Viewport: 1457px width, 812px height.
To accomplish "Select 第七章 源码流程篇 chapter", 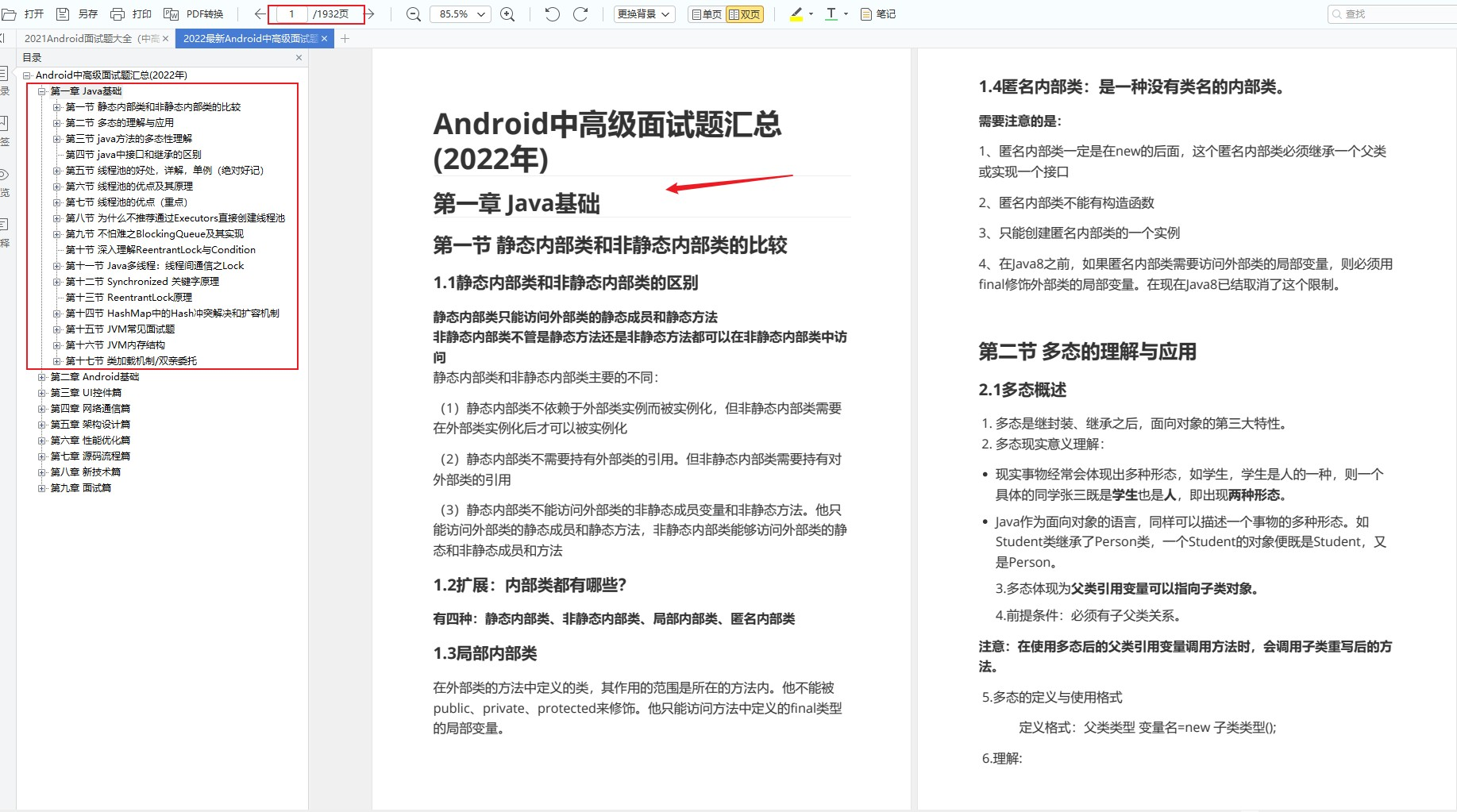I will (91, 456).
